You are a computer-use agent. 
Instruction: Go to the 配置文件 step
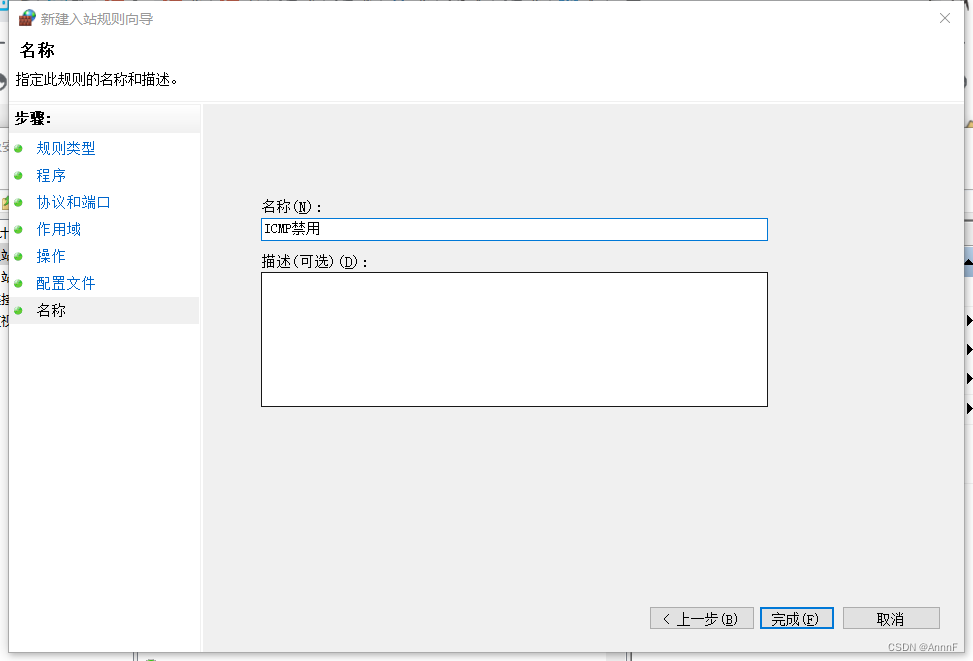pos(66,284)
